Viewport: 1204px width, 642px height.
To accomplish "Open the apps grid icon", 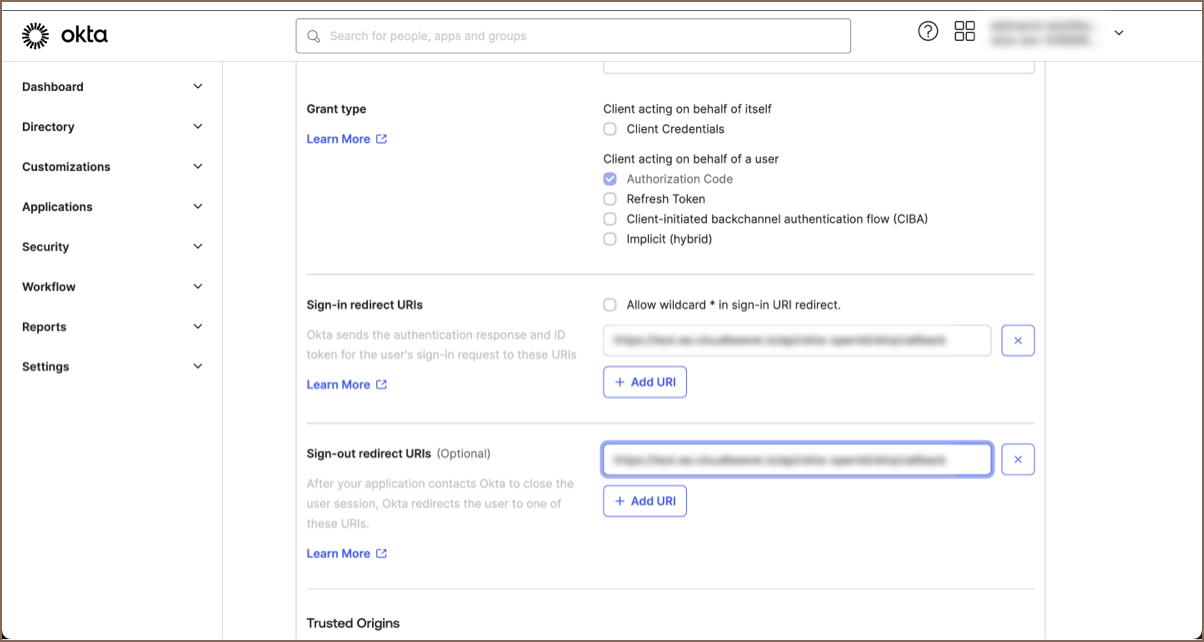I will 964,32.
